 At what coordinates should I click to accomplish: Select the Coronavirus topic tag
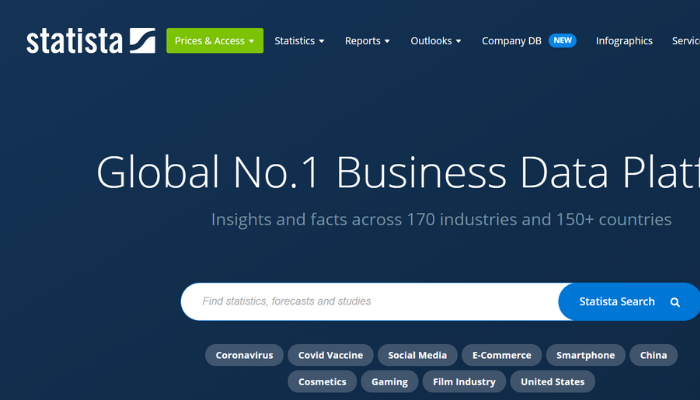click(x=244, y=355)
